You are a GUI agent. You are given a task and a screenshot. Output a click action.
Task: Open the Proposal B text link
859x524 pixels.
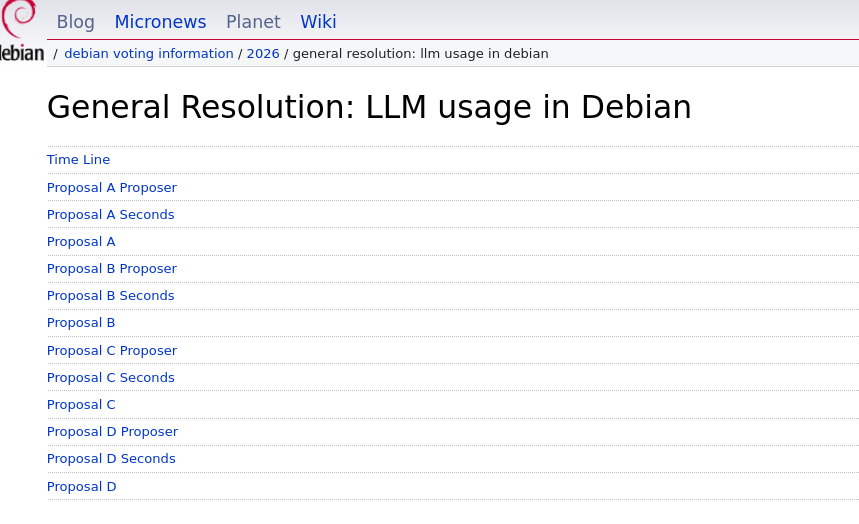pyautogui.click(x=81, y=323)
